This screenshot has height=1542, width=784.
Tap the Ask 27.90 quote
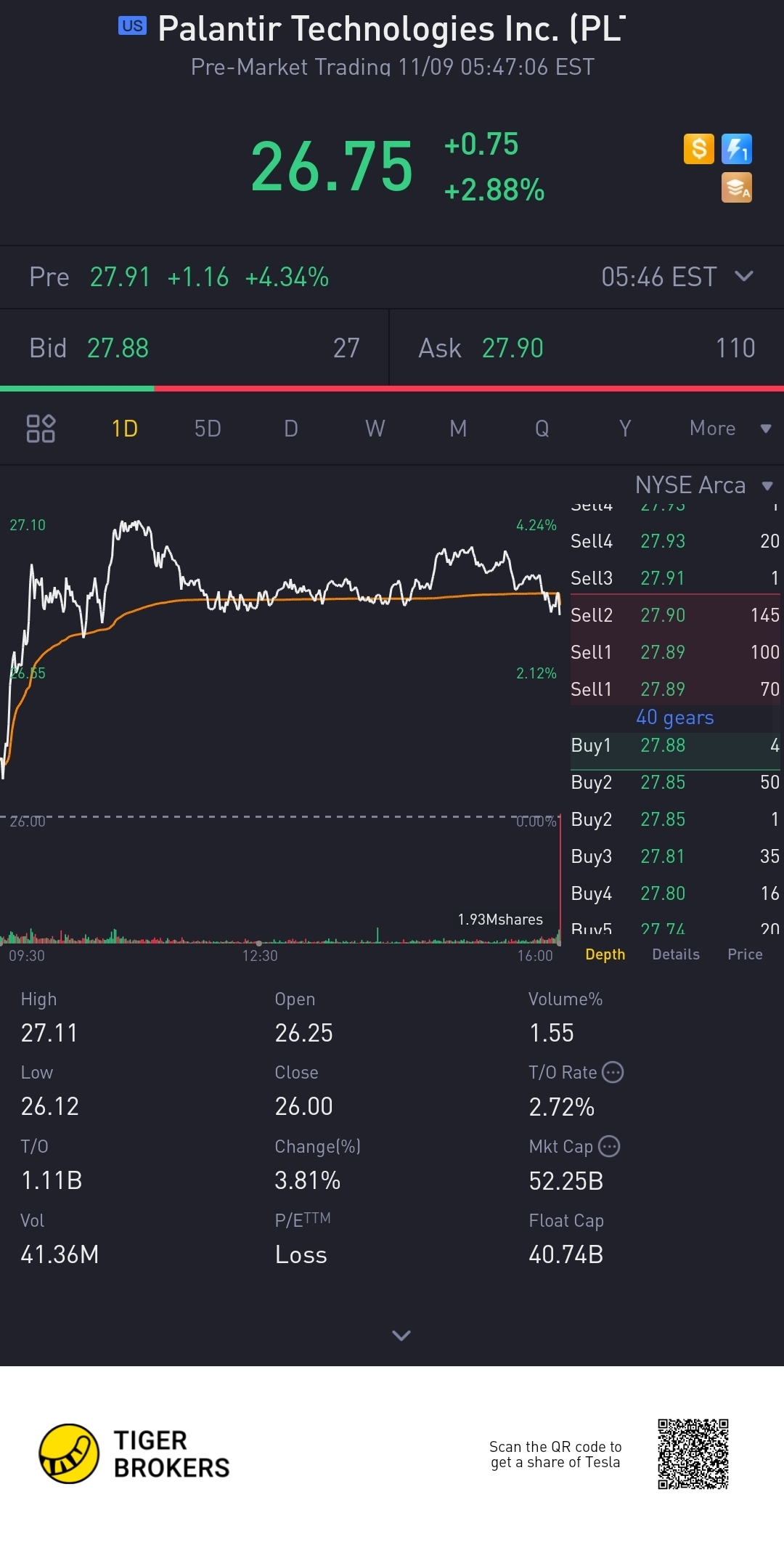(x=587, y=348)
